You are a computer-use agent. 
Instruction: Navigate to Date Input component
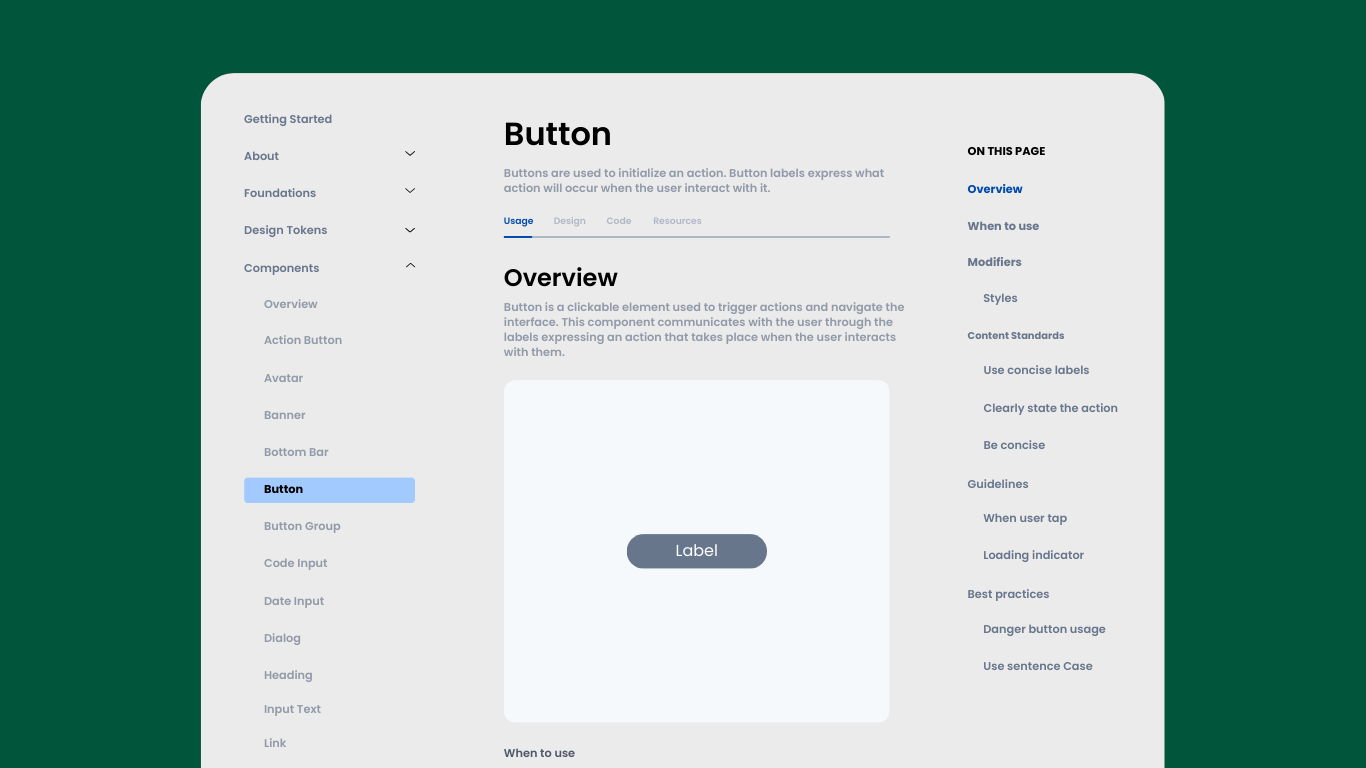[x=294, y=601]
